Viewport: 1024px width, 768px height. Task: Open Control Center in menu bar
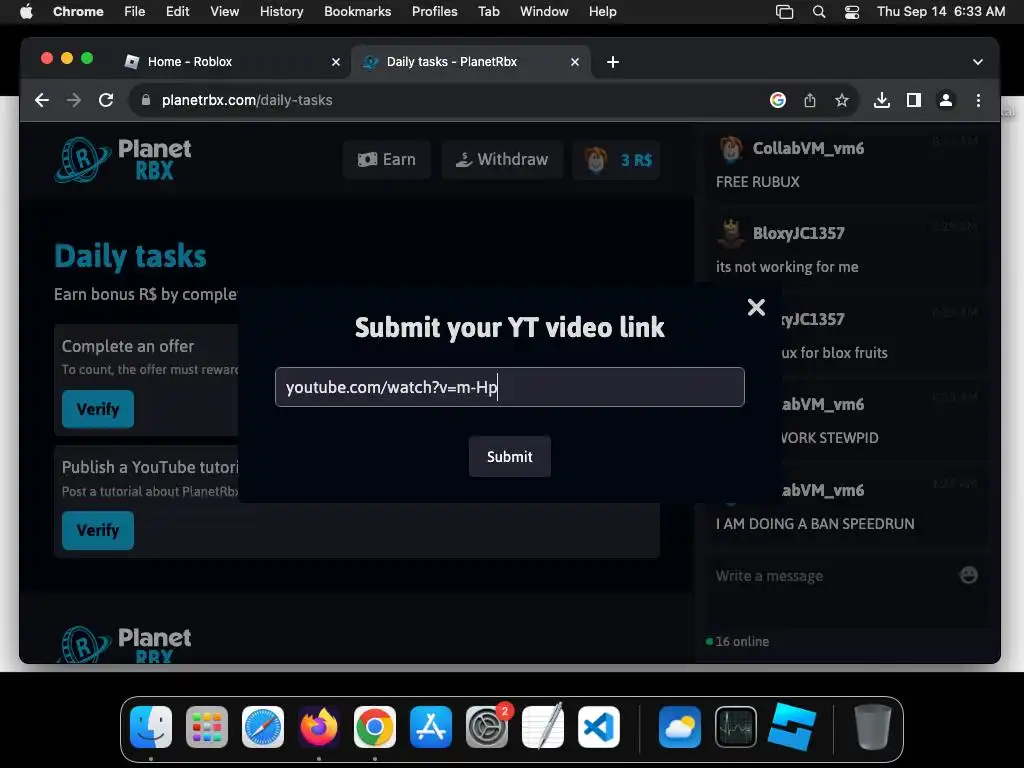click(x=852, y=11)
